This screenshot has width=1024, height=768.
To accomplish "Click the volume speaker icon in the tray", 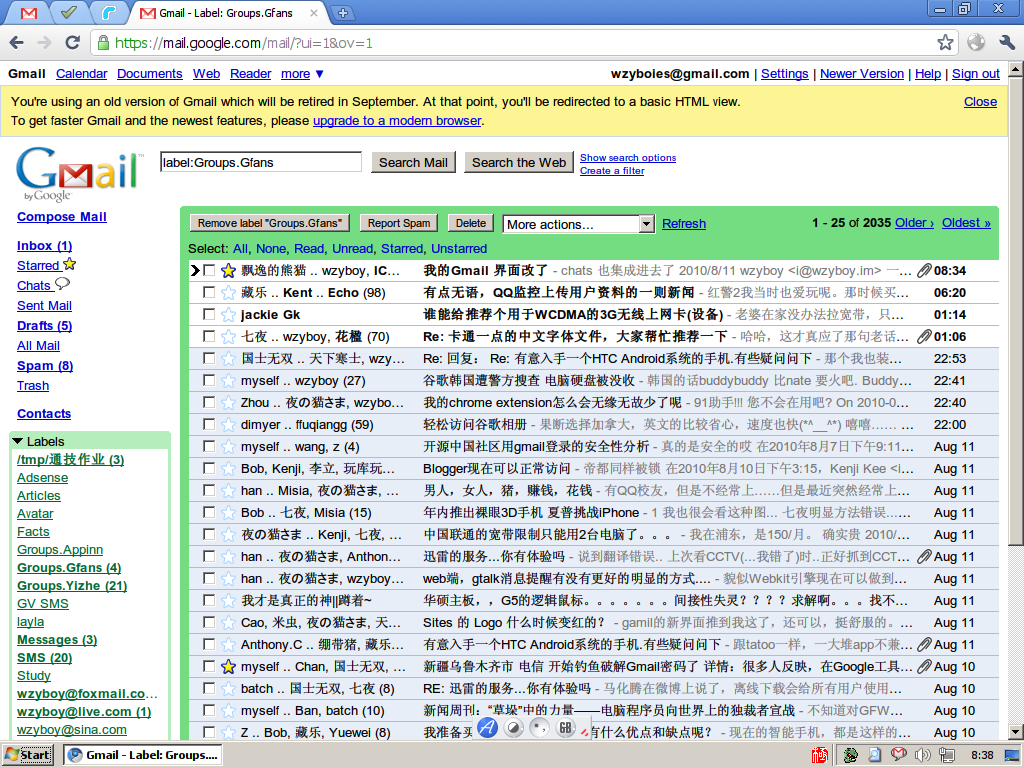I will 922,755.
